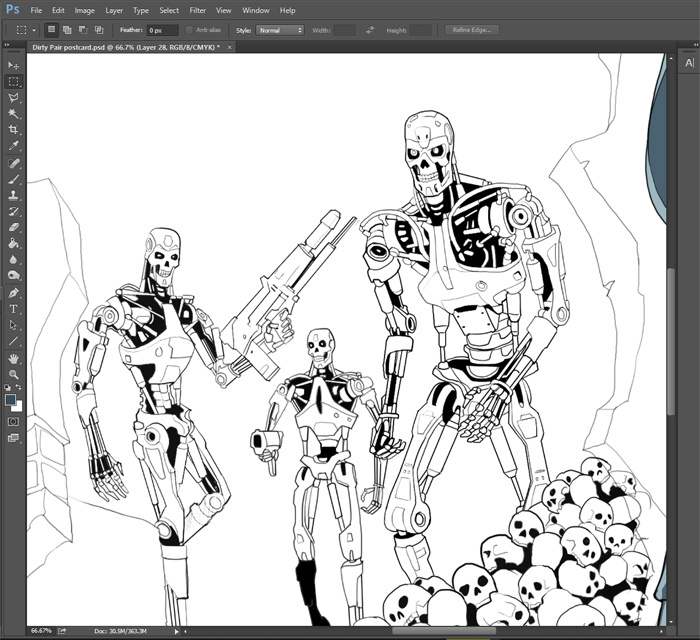Image resolution: width=700 pixels, height=640 pixels.
Task: Click the Photoshop Ps logo
Action: tap(13, 9)
